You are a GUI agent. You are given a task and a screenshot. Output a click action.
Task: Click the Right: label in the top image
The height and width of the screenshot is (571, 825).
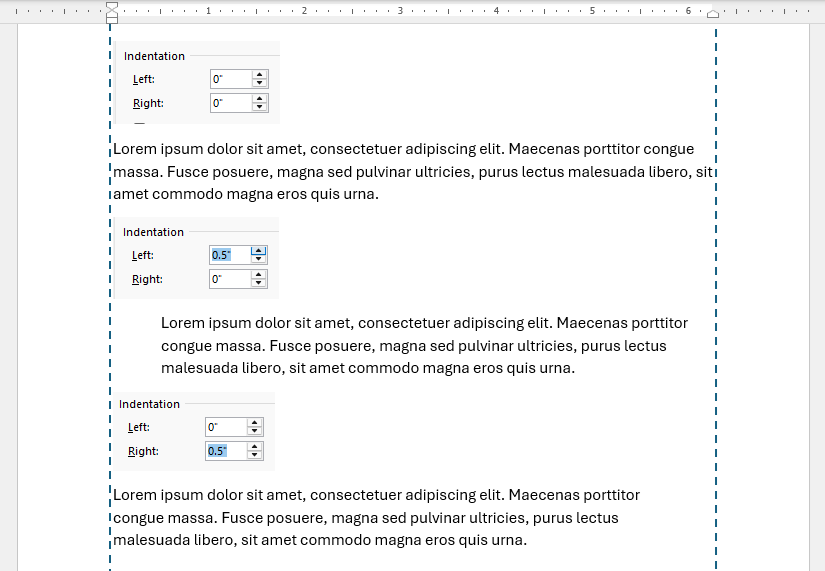[148, 103]
